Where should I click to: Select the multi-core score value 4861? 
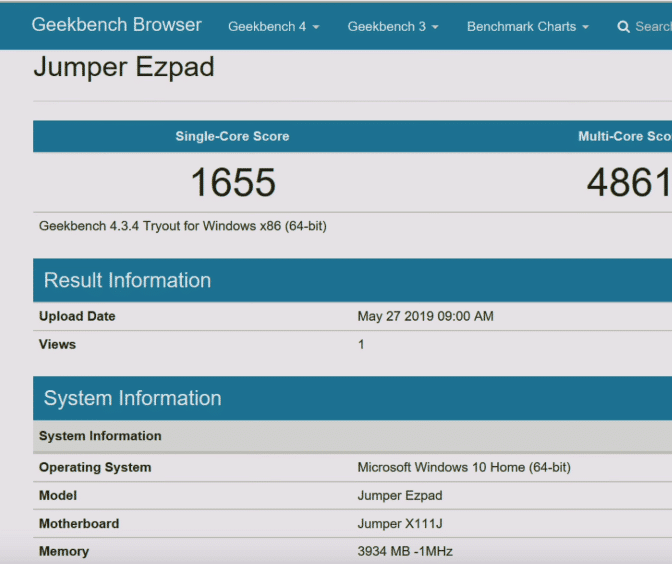coord(629,183)
